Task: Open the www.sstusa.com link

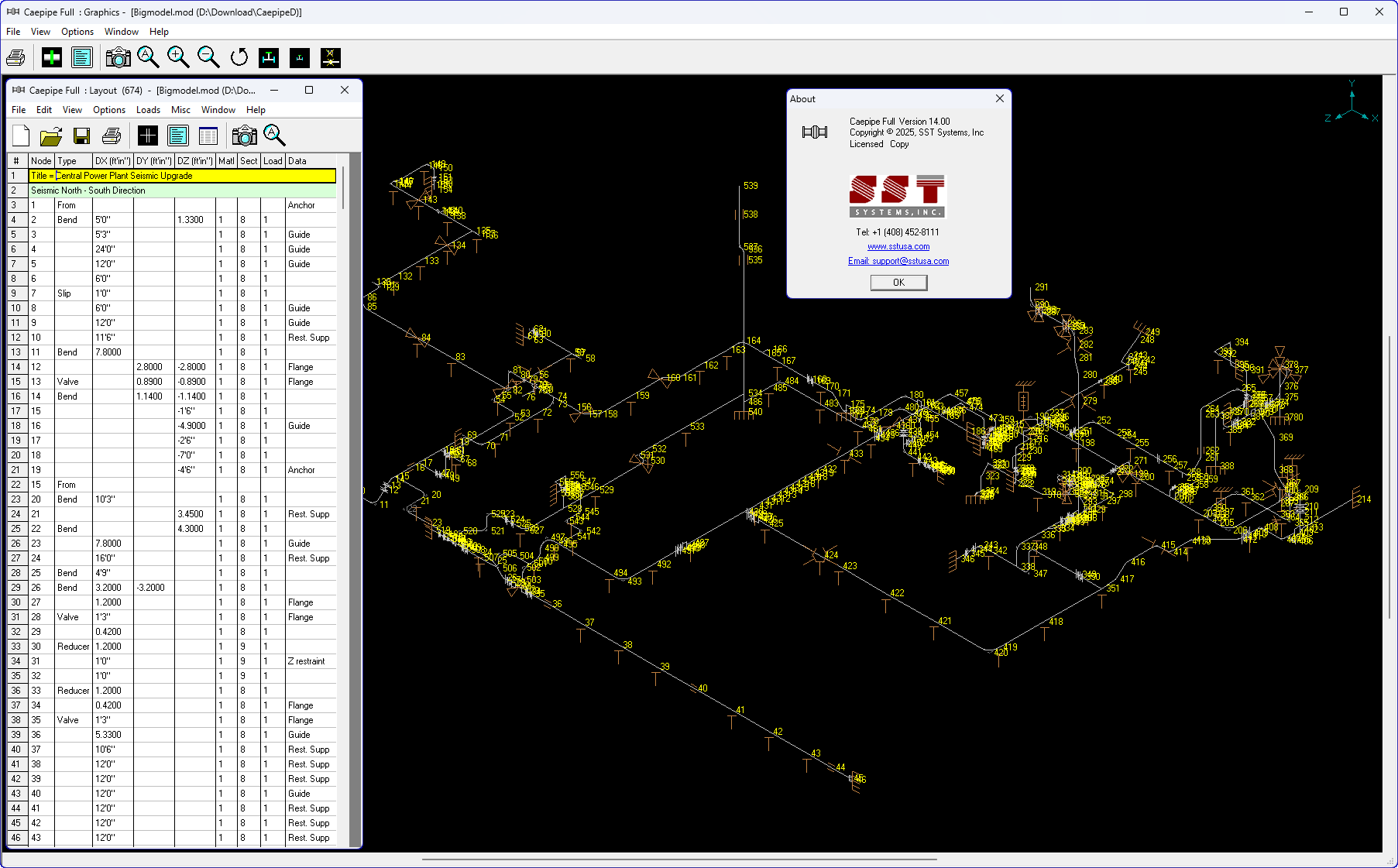Action: point(898,246)
